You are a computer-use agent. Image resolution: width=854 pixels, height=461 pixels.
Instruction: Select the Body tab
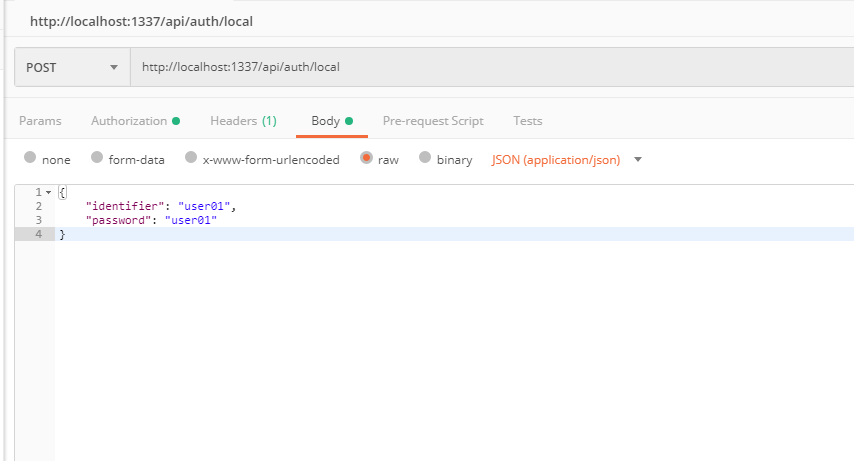pyautogui.click(x=332, y=121)
